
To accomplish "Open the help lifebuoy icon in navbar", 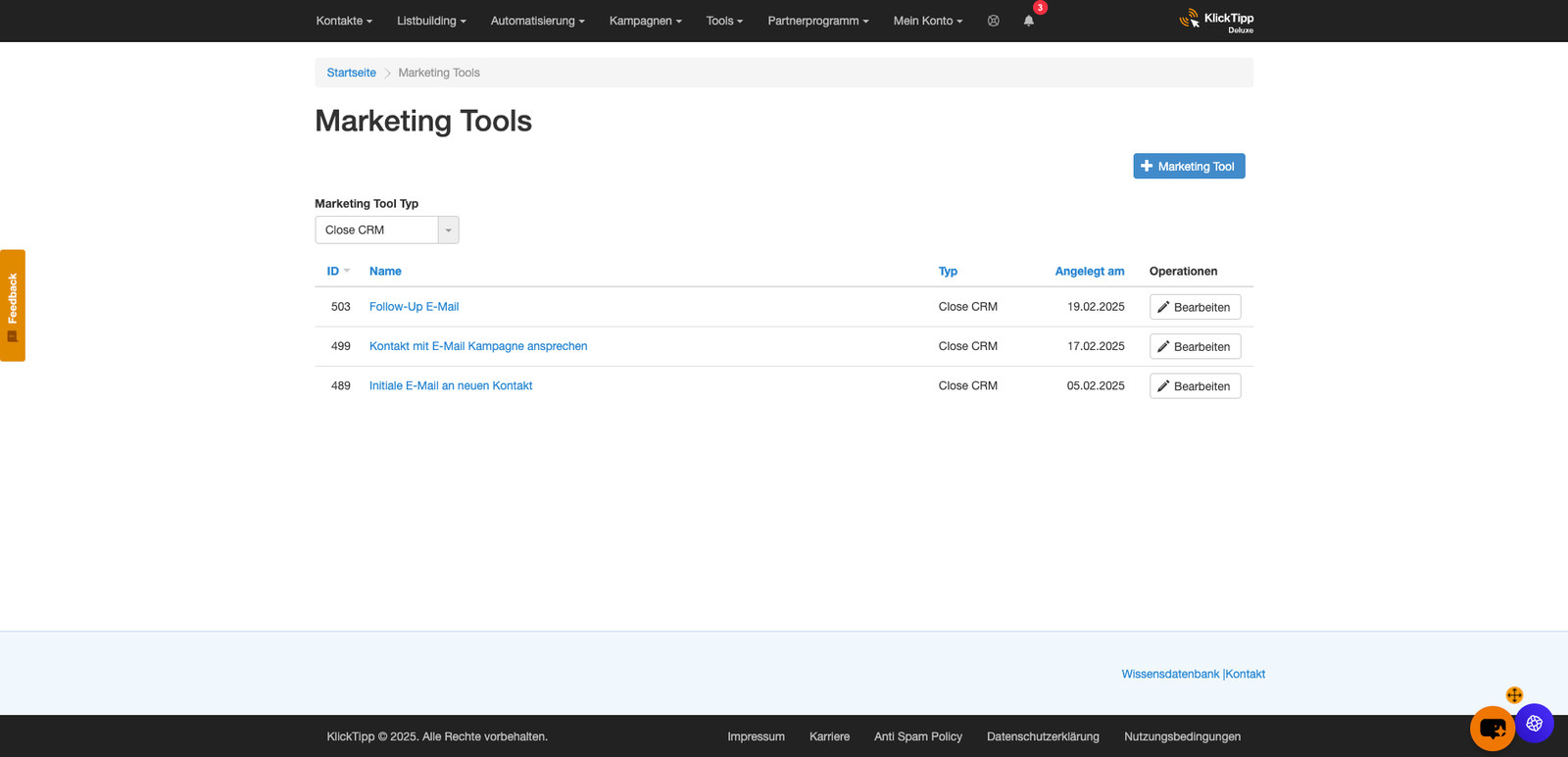I will pos(994,21).
